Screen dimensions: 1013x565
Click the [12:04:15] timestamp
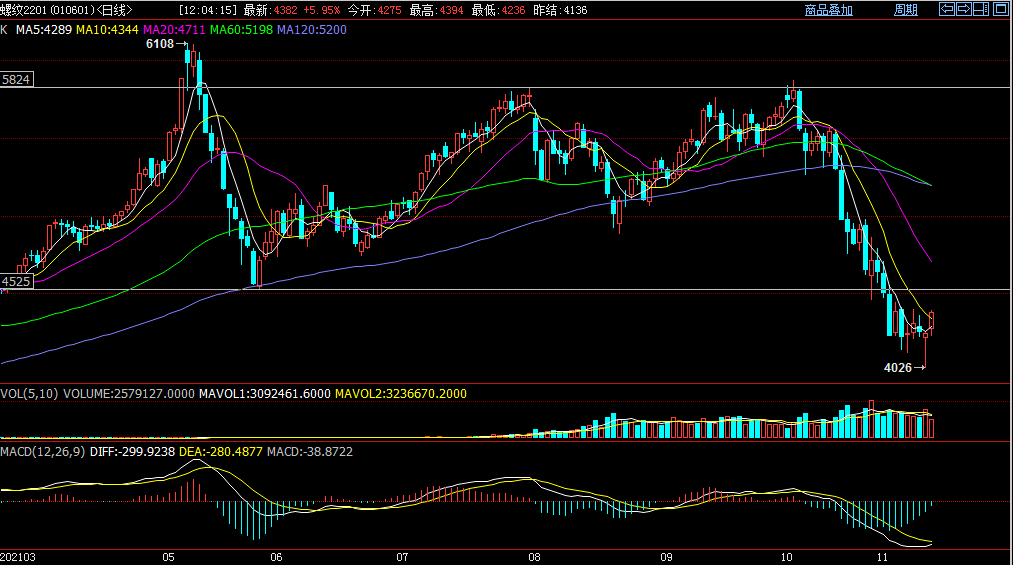208,10
